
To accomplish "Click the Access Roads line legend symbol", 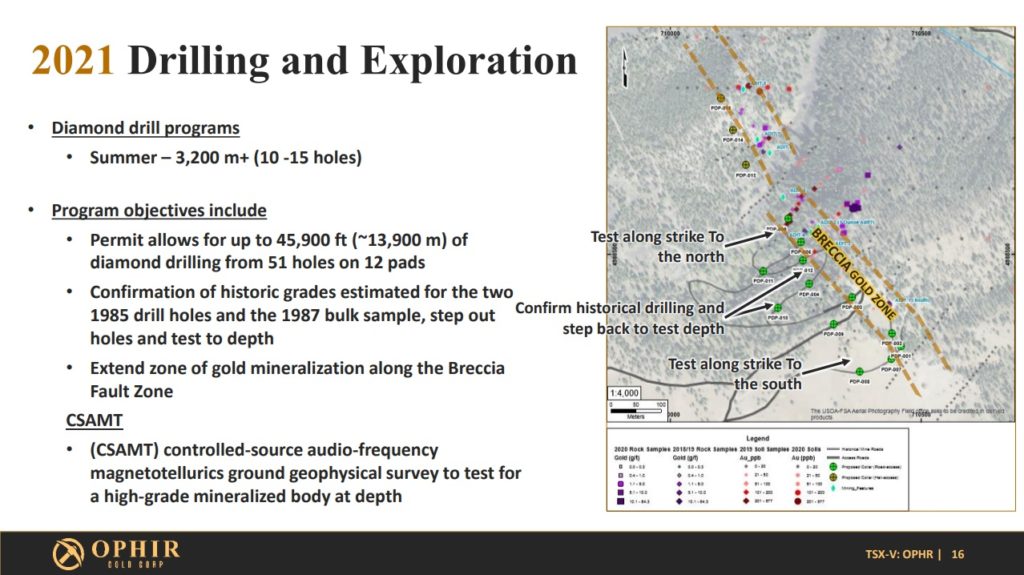I will (831, 457).
